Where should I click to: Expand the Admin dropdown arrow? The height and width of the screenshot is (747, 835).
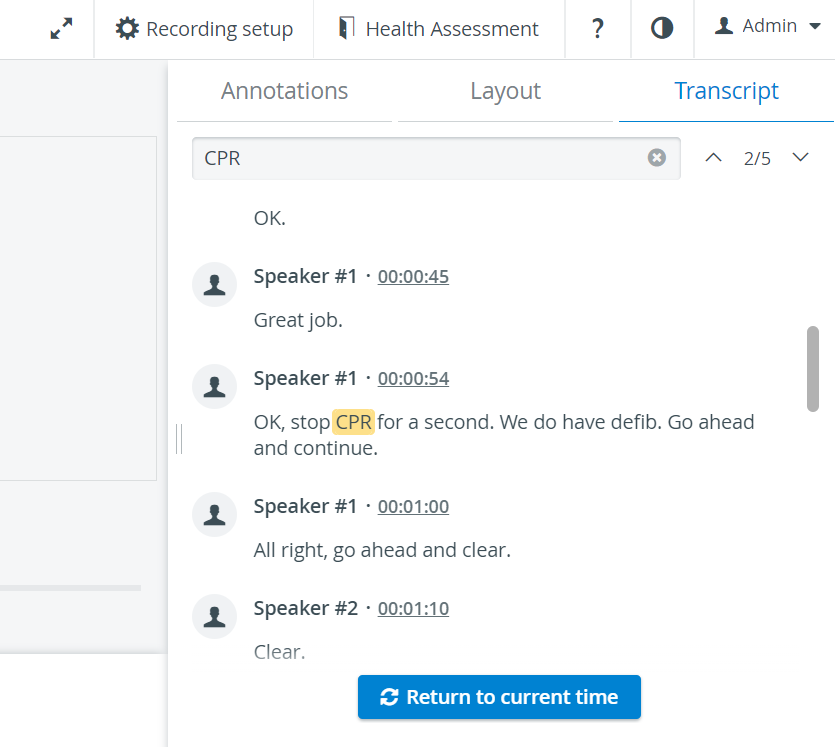tap(815, 26)
